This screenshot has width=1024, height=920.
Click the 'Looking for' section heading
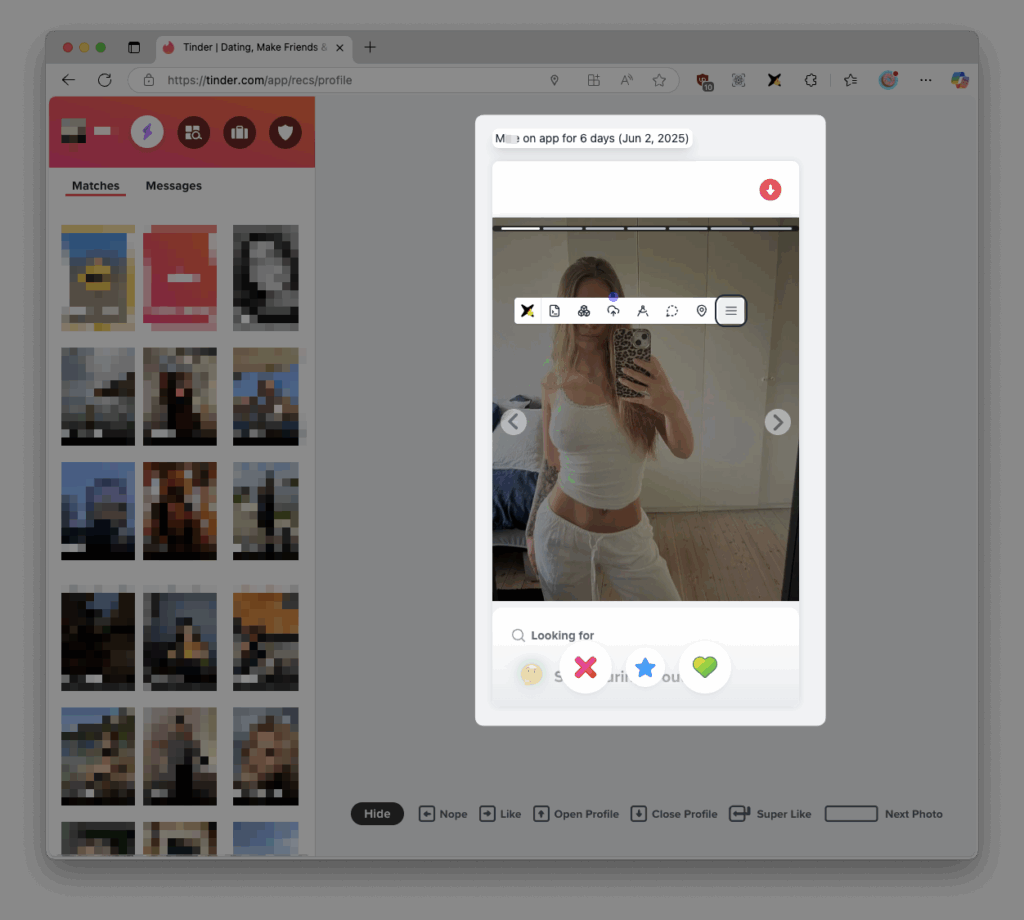tap(562, 635)
